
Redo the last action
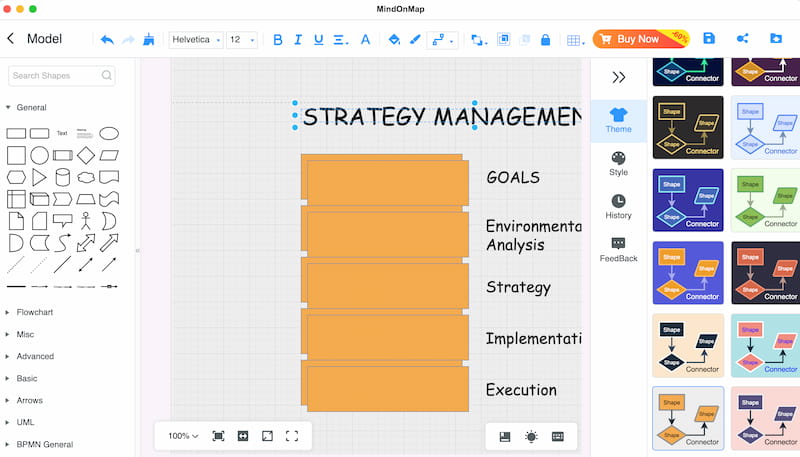(x=128, y=39)
